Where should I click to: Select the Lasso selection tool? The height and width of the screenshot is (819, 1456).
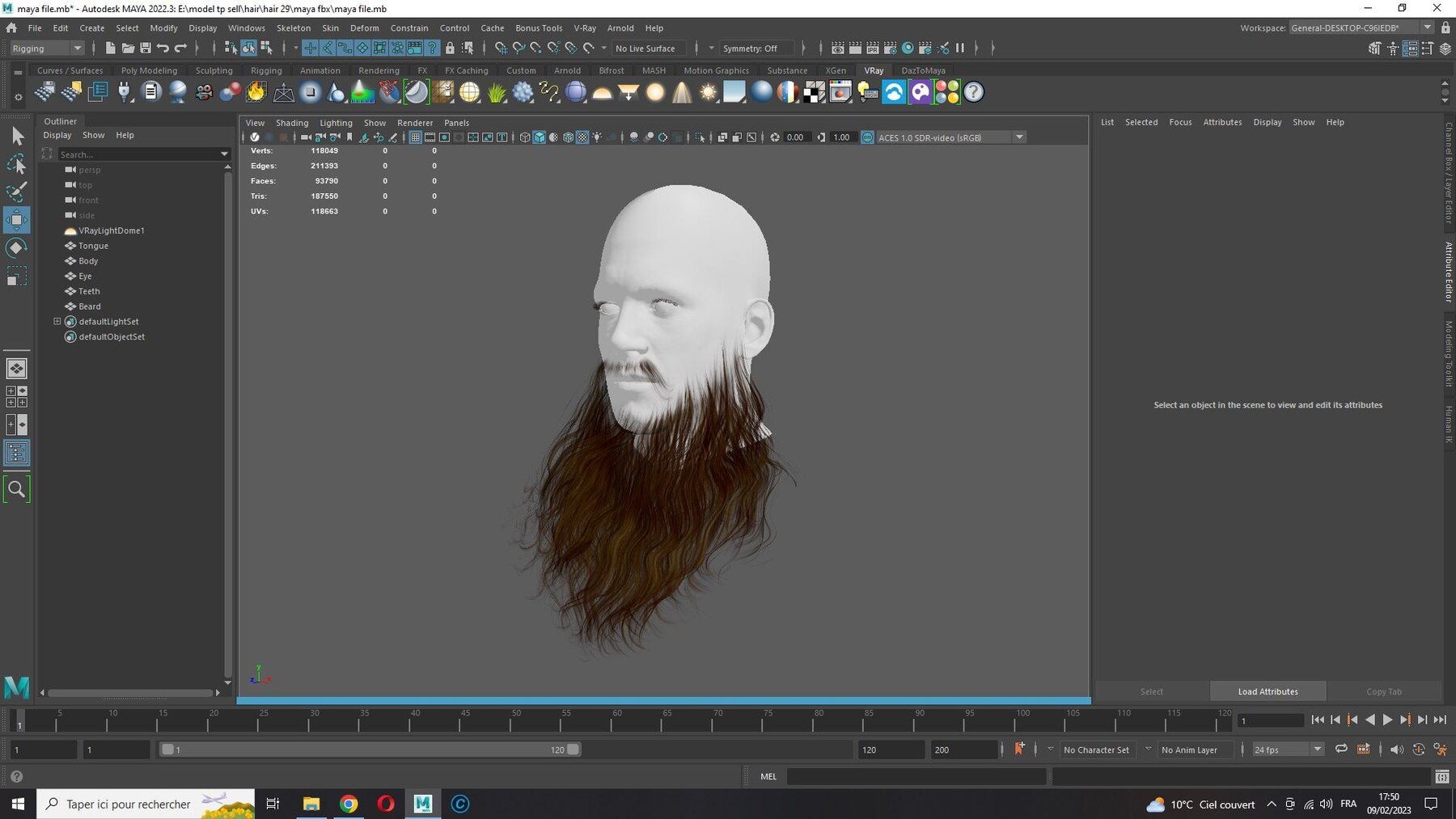pos(16,164)
